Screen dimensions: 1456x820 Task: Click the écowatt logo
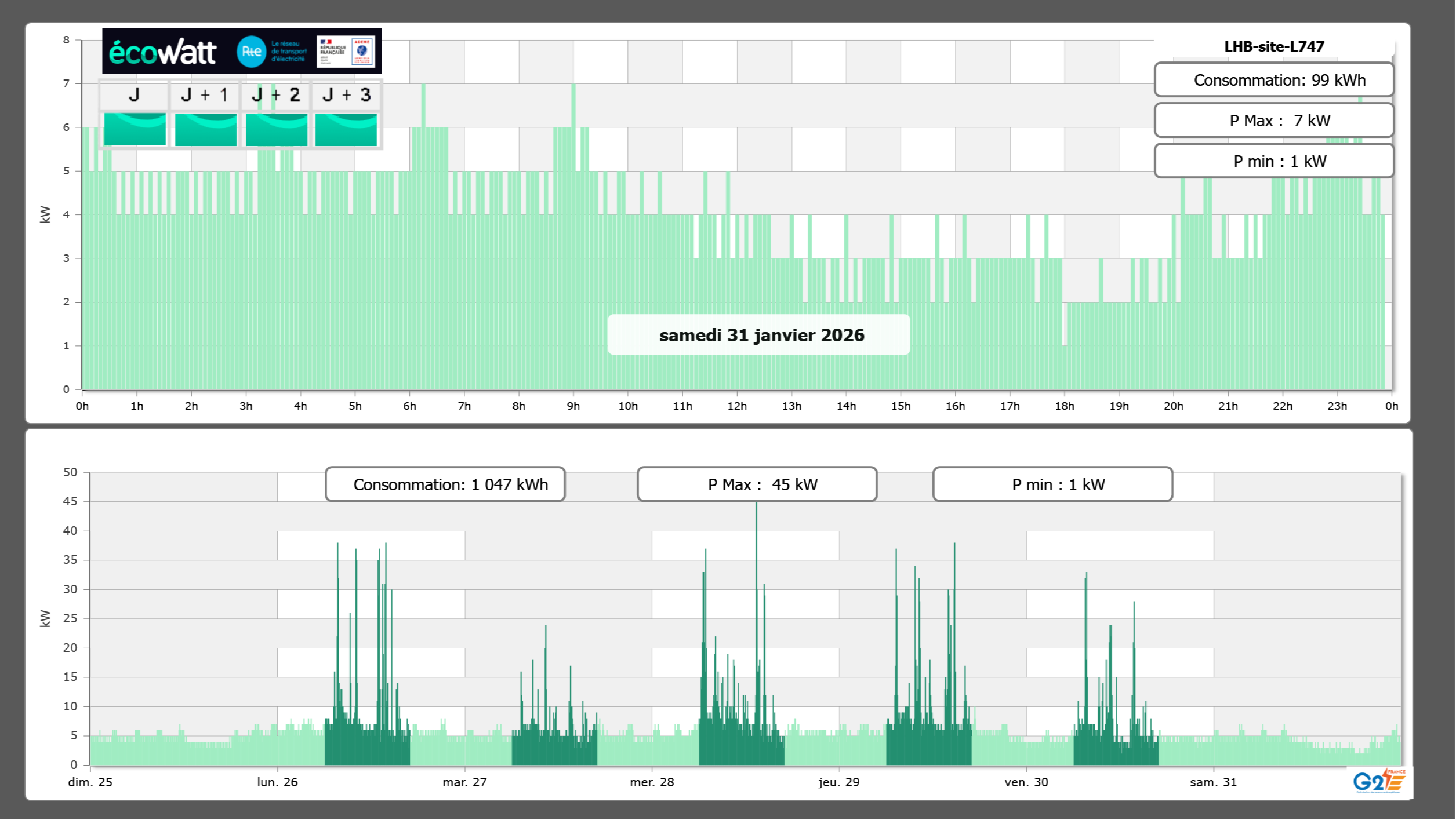coord(162,52)
